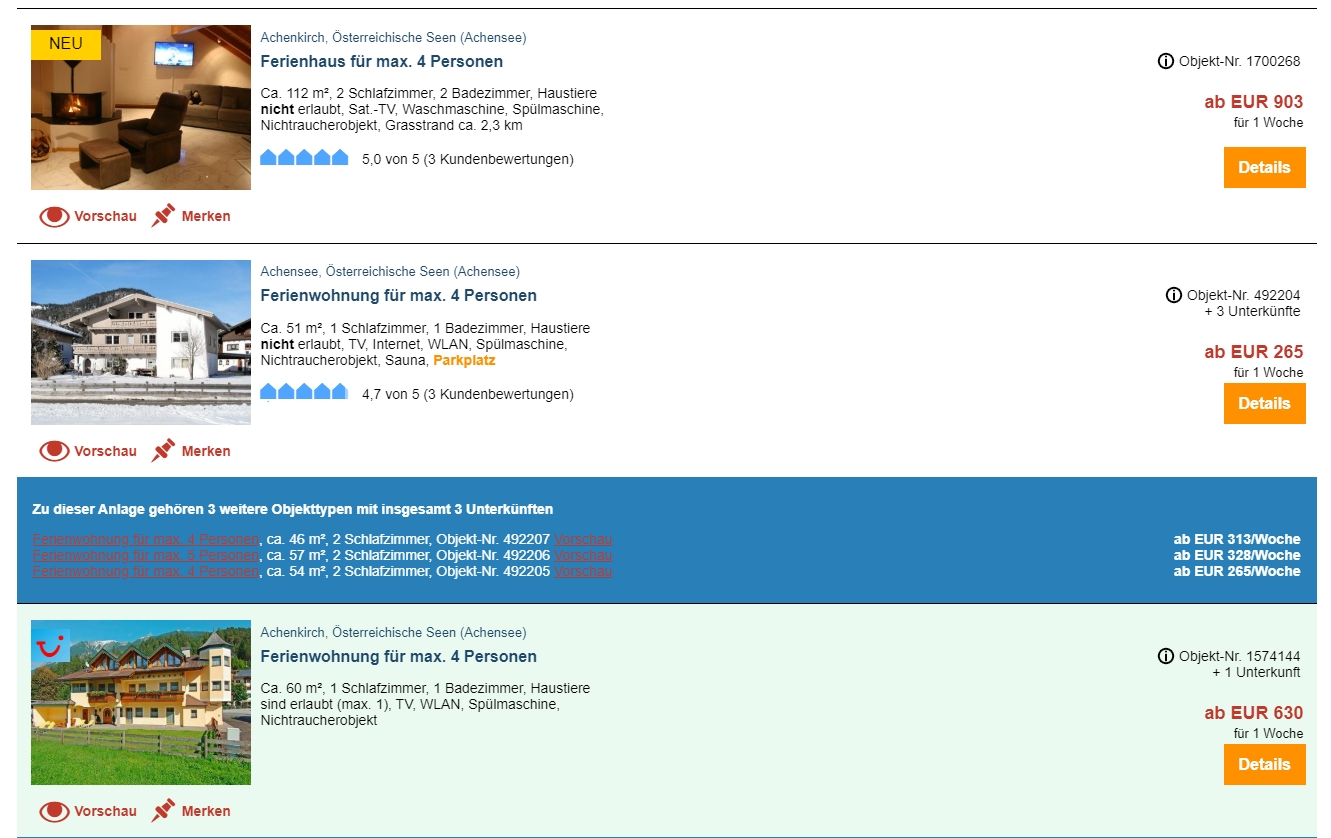This screenshot has width=1331, height=838.
Task: Click the info icon beside Objekt-Nr. 1700268
Action: tap(1165, 62)
